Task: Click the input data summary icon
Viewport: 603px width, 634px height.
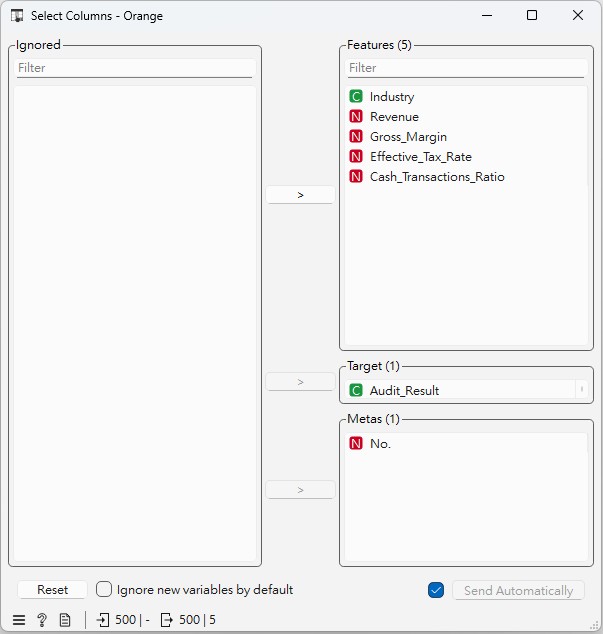Action: click(x=104, y=620)
